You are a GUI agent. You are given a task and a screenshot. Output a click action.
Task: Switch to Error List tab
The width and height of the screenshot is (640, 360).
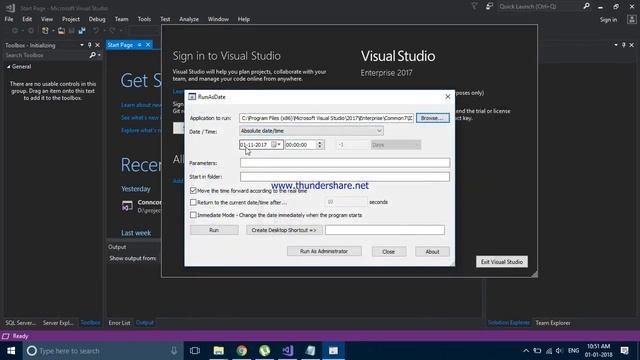point(119,323)
